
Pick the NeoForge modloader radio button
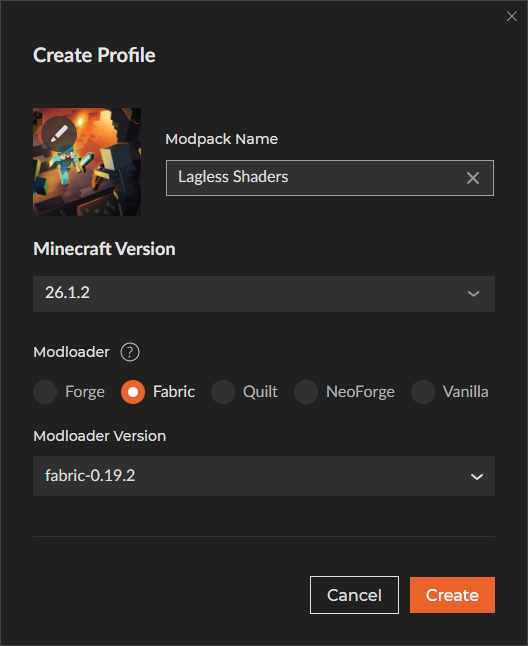pyautogui.click(x=306, y=392)
